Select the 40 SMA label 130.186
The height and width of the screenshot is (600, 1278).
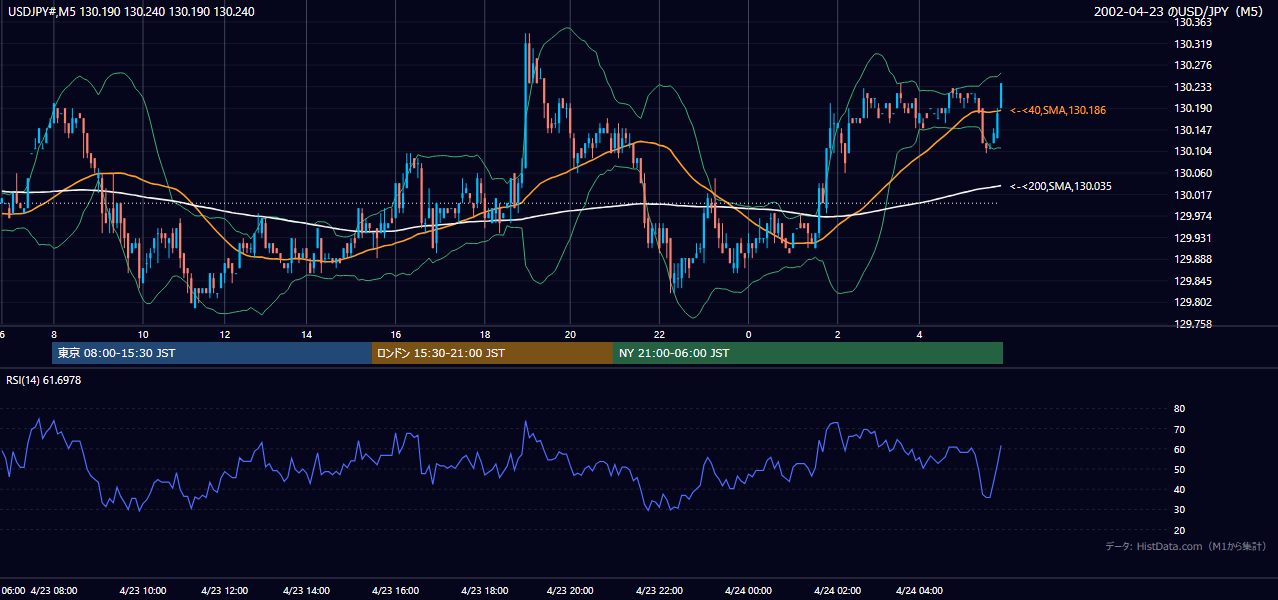pos(1058,110)
